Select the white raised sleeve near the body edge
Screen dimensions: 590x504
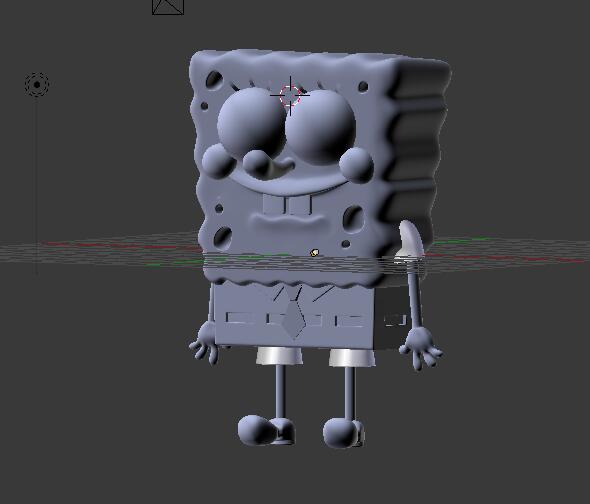pos(410,242)
